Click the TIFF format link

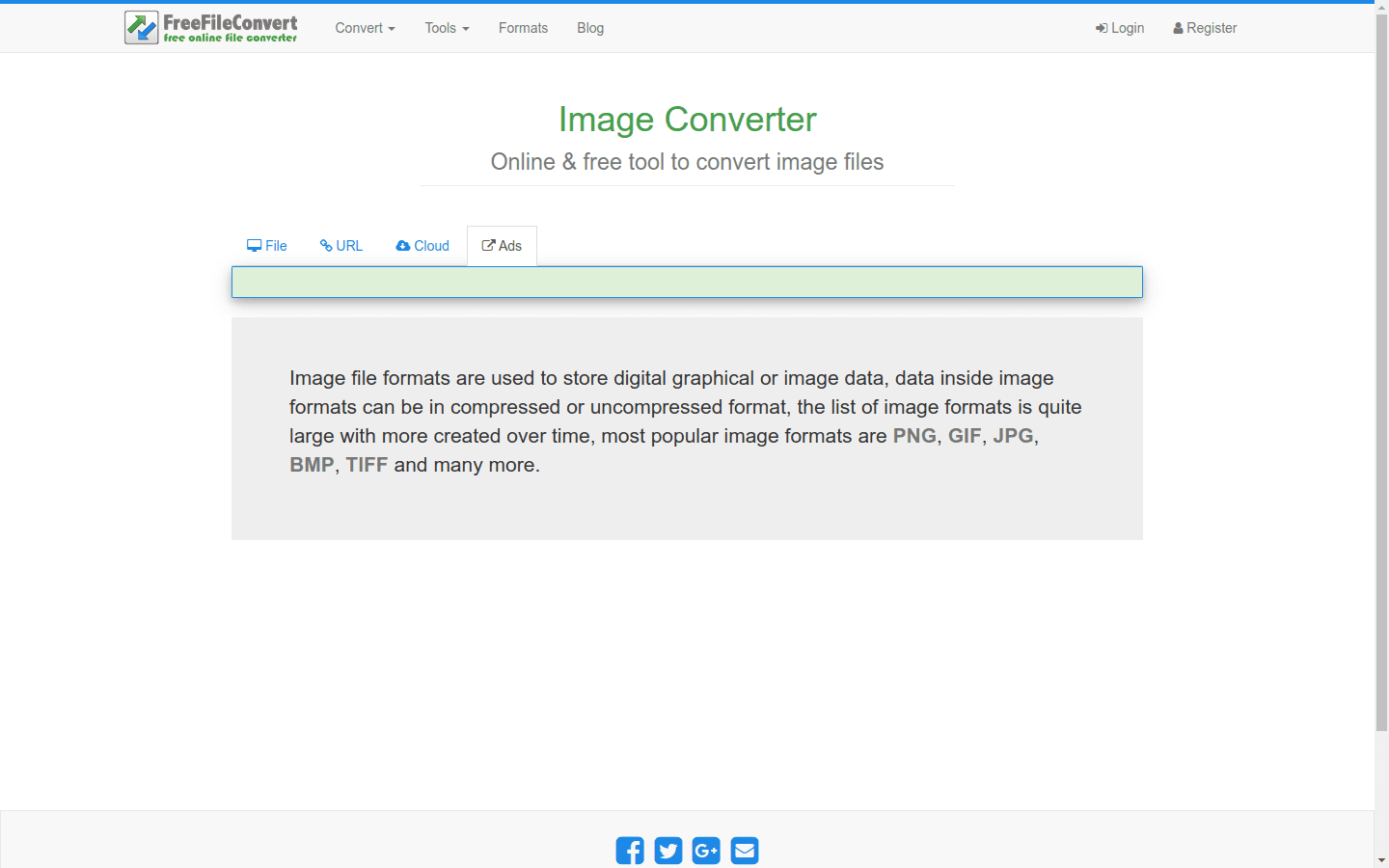point(367,465)
